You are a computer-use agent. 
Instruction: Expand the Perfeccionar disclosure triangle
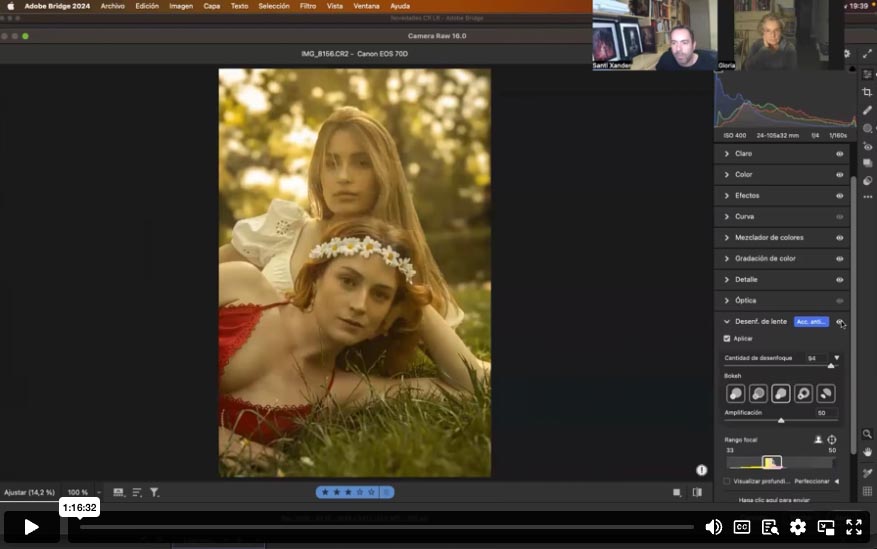[837, 481]
